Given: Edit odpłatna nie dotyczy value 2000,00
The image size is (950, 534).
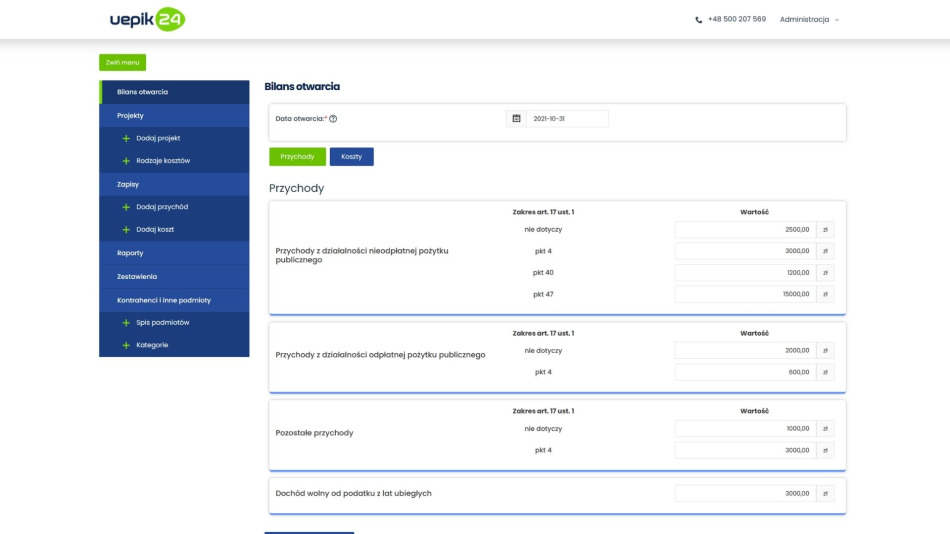Looking at the screenshot, I should click(x=745, y=350).
